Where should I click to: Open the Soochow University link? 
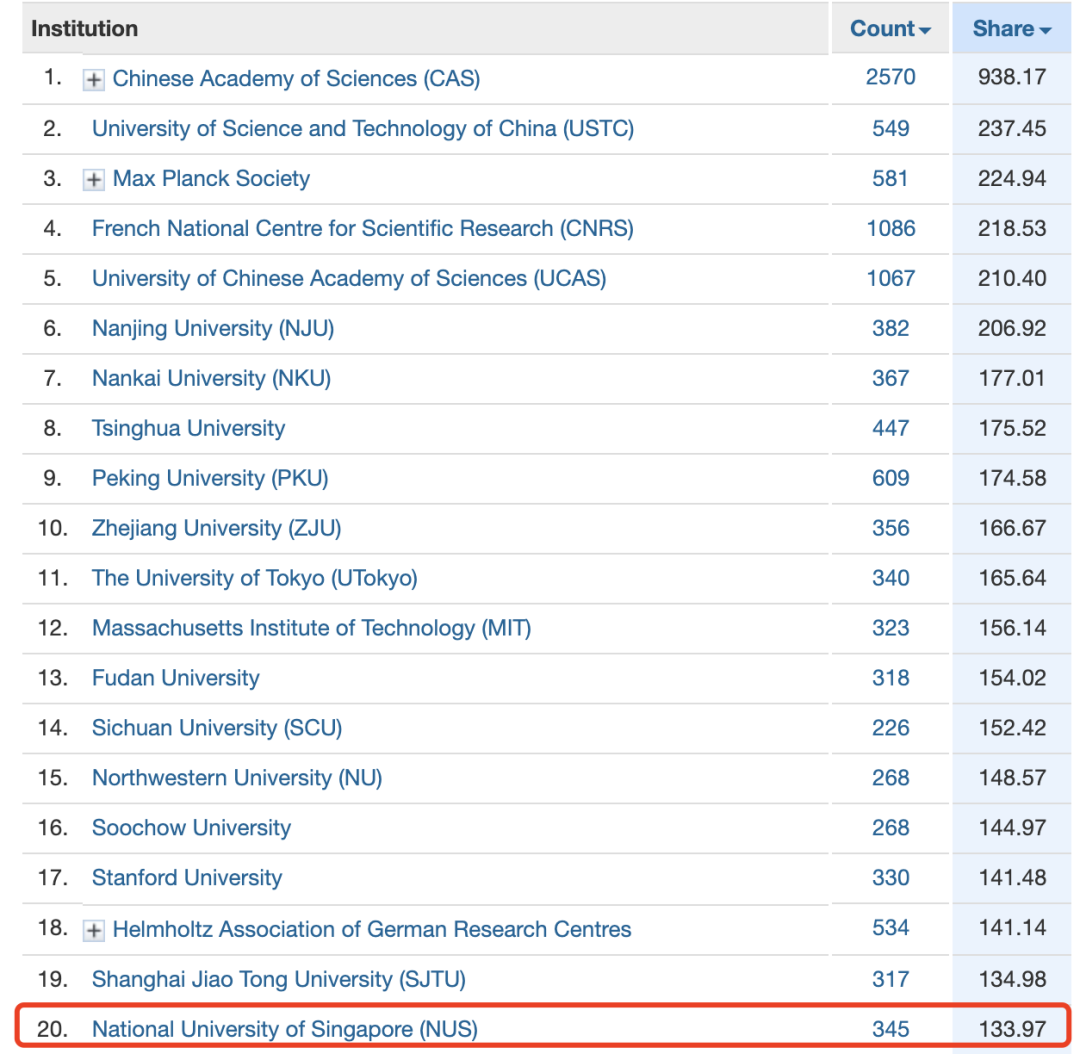[191, 828]
